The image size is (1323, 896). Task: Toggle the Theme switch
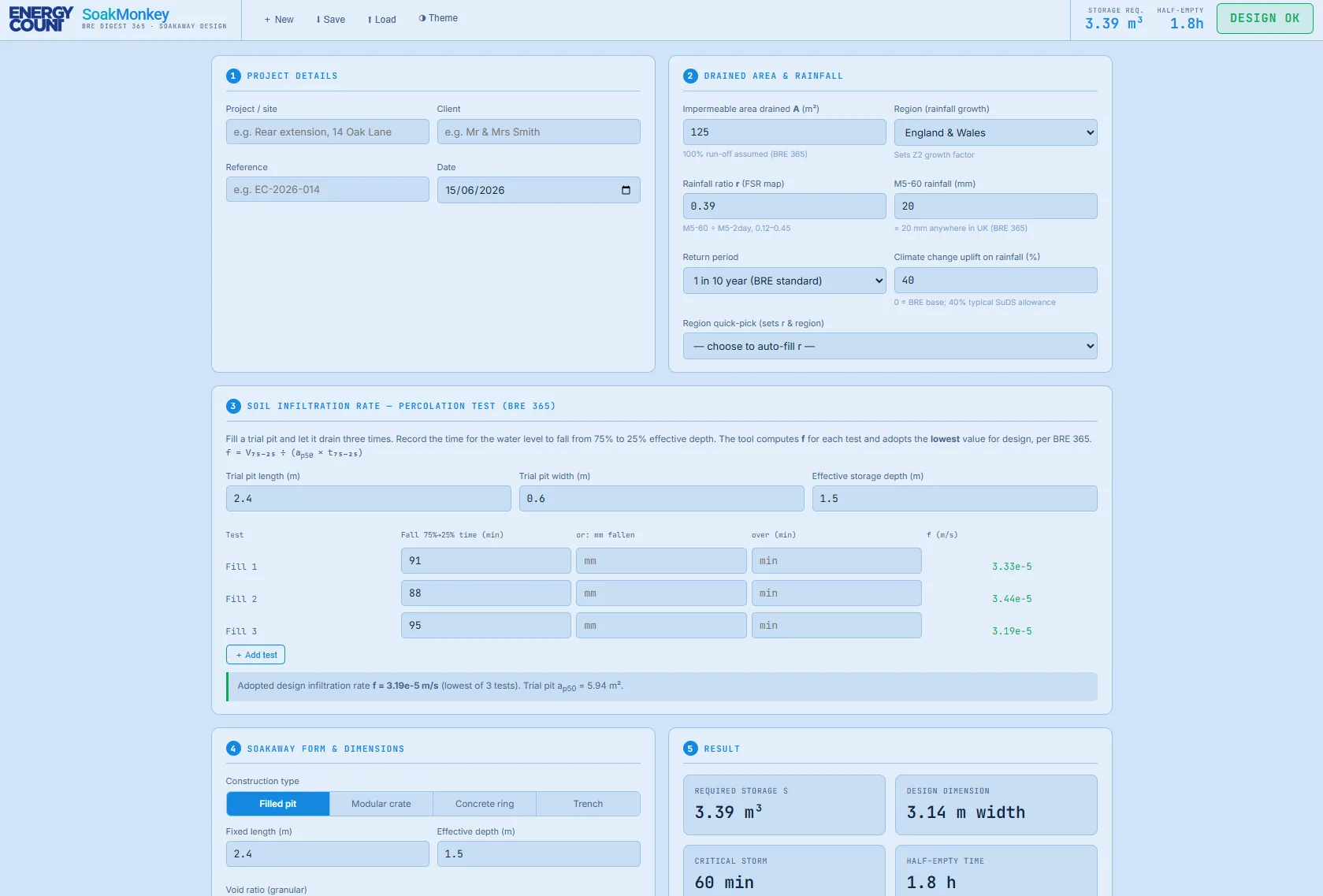(x=438, y=18)
